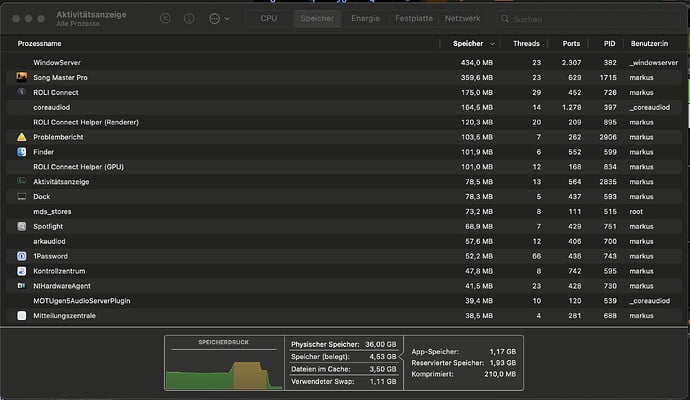The image size is (690, 400).
Task: Click the Problembericht warning icon
Action: point(22,137)
